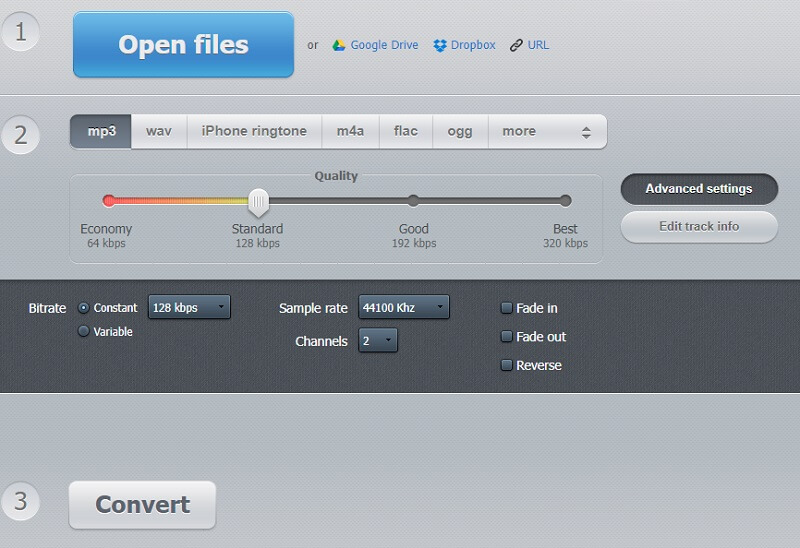Select the Variable bitrate radio button
The width and height of the screenshot is (800, 548).
pos(84,331)
